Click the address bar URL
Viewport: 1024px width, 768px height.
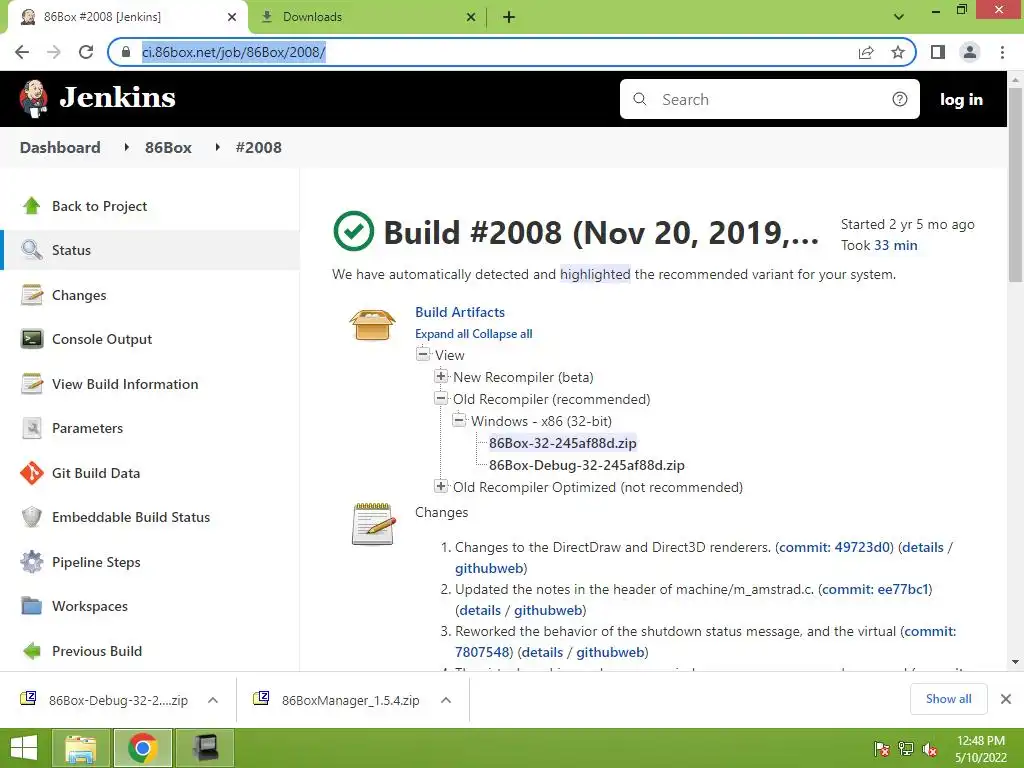[x=234, y=52]
